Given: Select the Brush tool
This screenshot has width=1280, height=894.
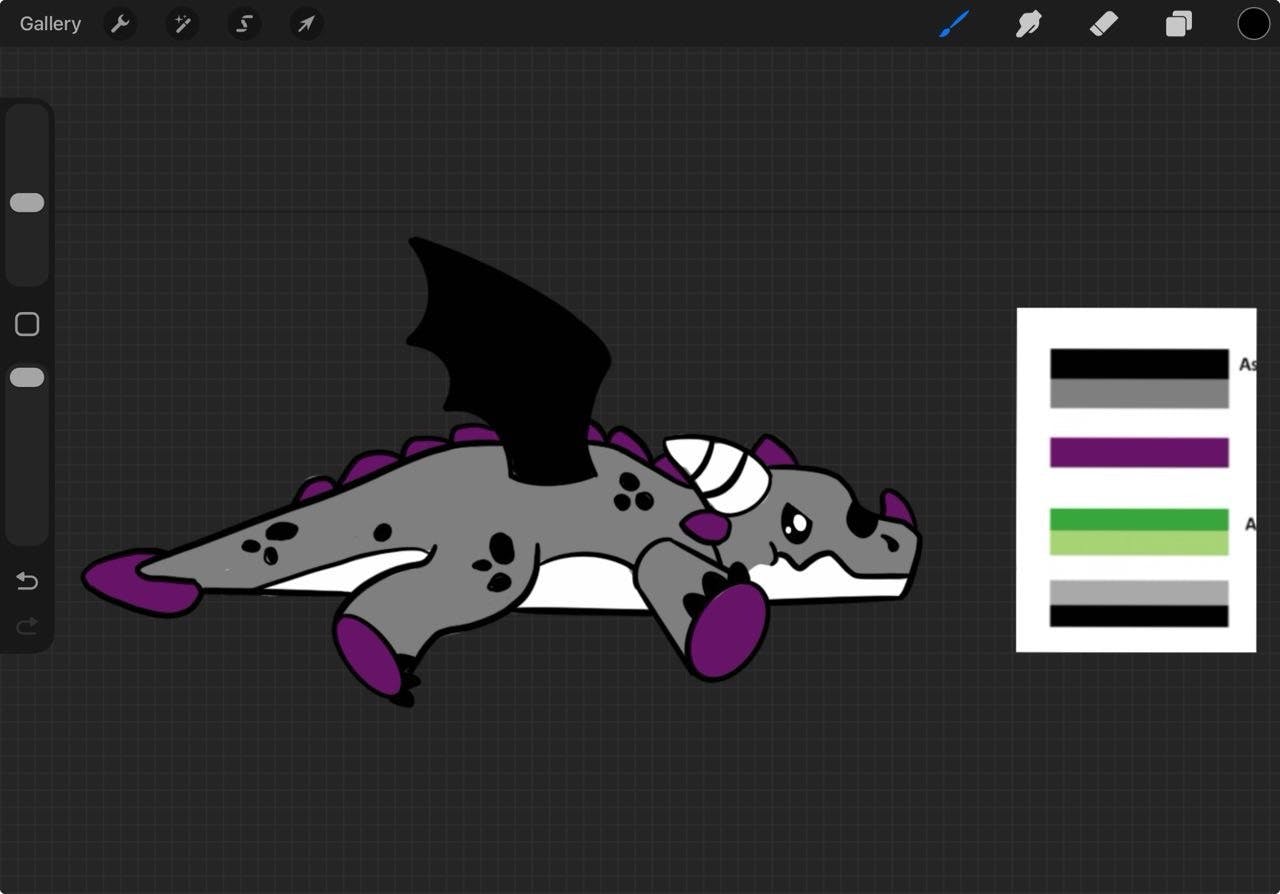Looking at the screenshot, I should (x=954, y=24).
